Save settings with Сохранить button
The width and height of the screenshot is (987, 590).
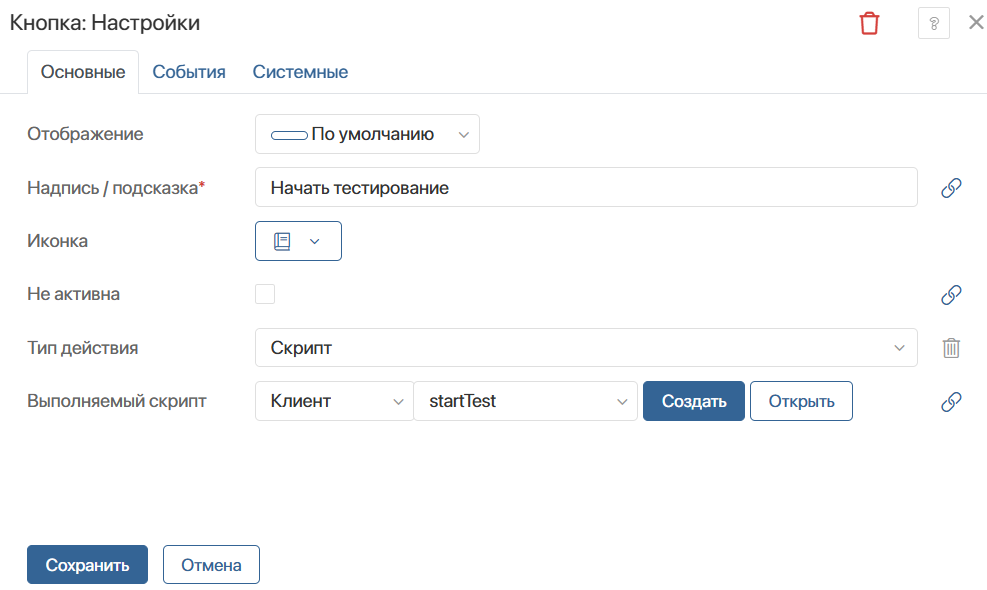(x=87, y=565)
